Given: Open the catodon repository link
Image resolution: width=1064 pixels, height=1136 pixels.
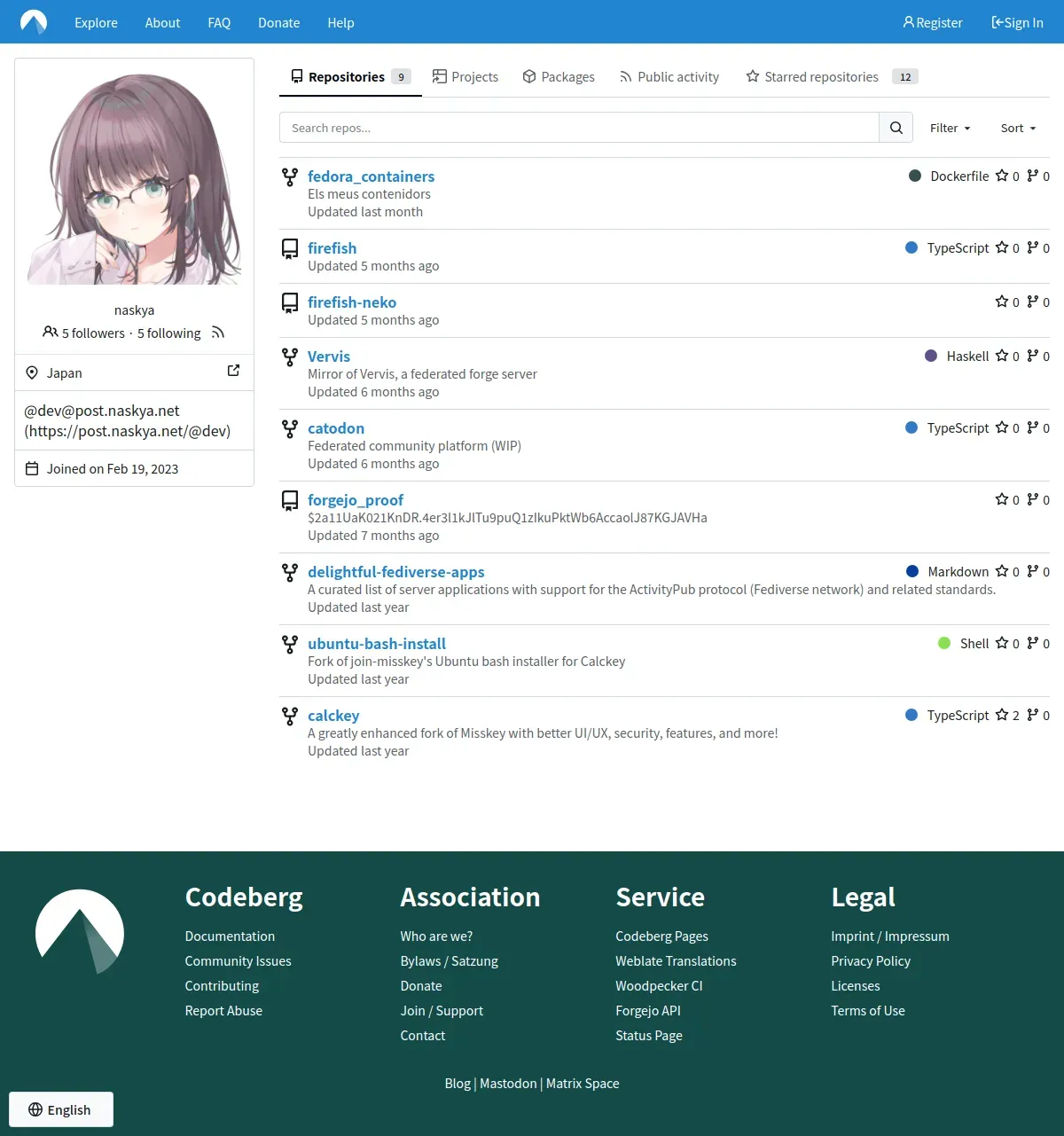Looking at the screenshot, I should [x=336, y=427].
